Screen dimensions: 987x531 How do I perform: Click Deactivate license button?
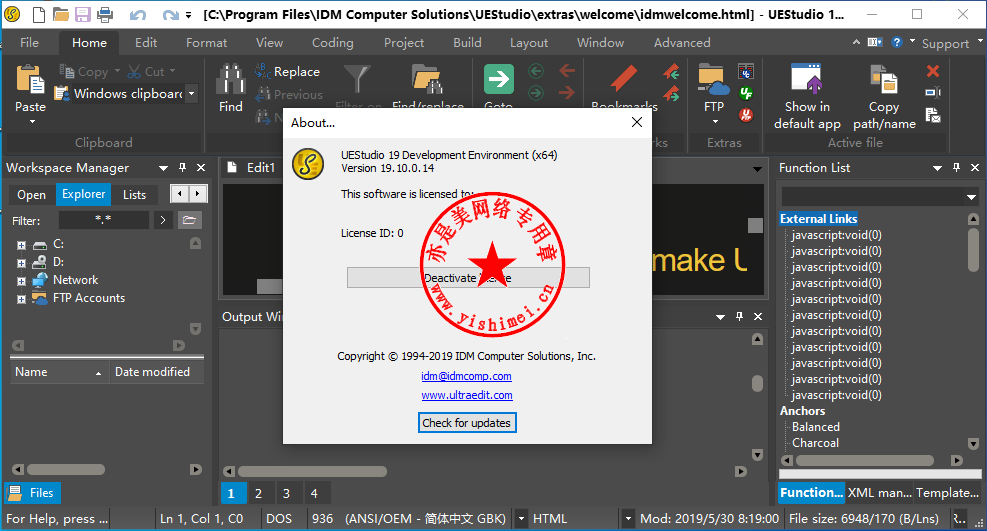[x=468, y=277]
